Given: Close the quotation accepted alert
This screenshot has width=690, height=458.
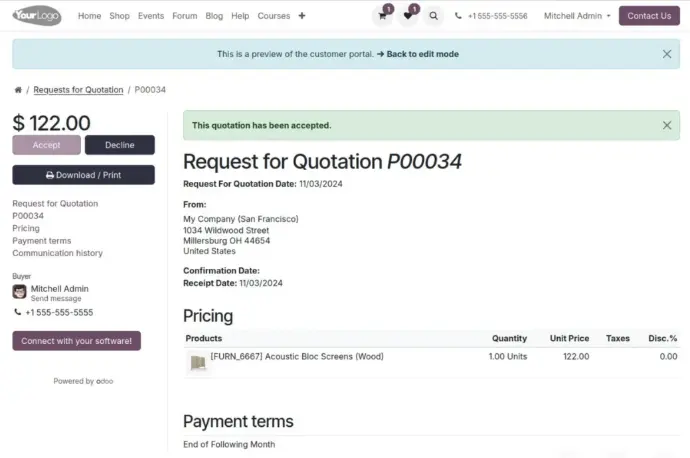Looking at the screenshot, I should coord(667,125).
